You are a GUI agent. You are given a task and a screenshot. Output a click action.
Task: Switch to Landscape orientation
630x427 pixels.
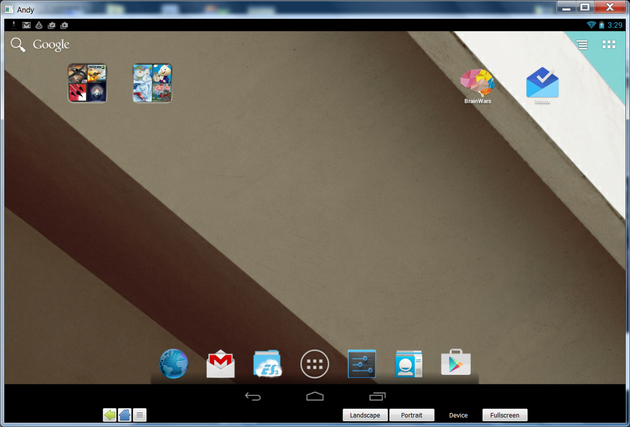click(364, 415)
